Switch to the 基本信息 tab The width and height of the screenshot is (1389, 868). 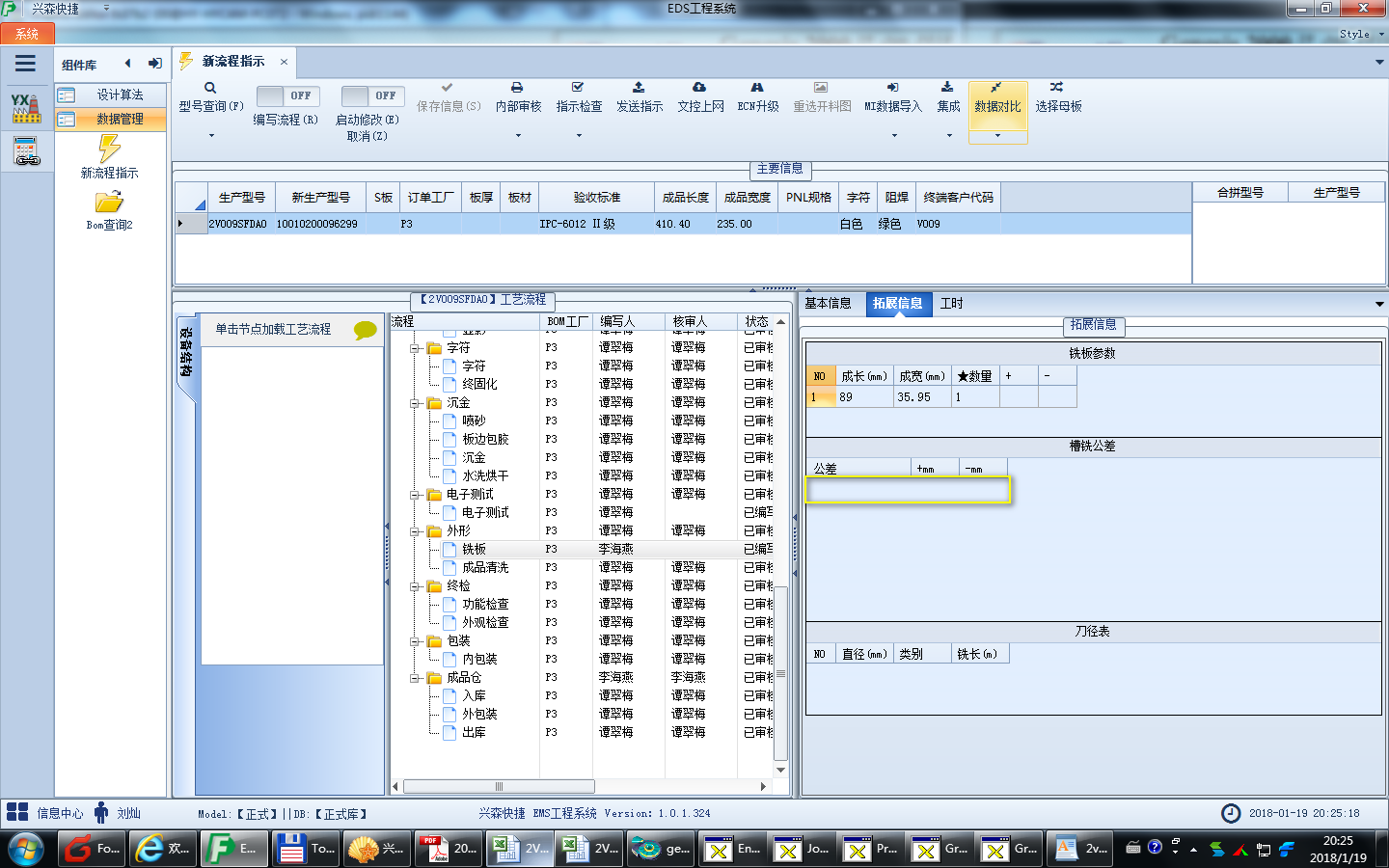click(828, 303)
